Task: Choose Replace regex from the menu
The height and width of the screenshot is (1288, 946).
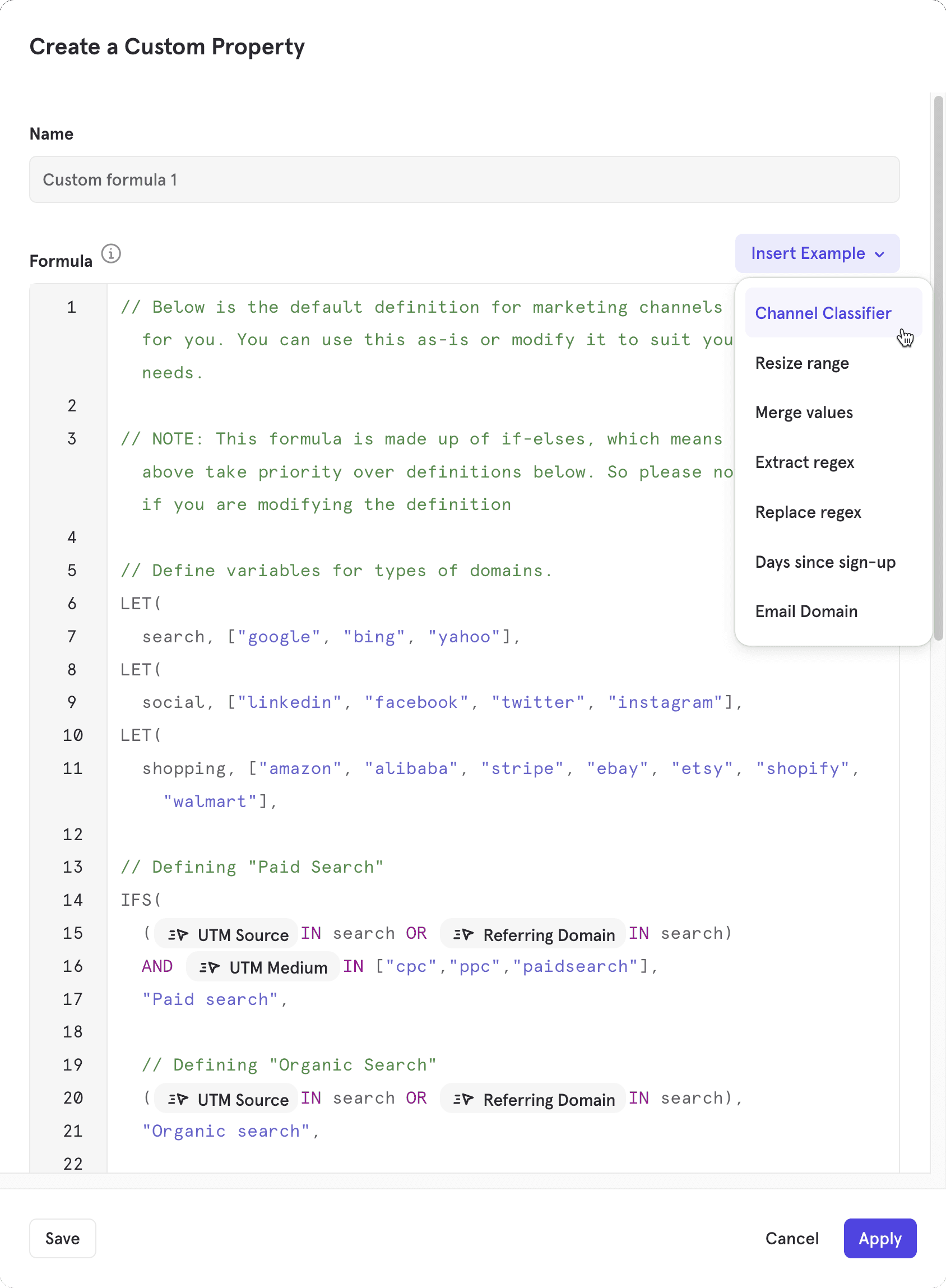Action: click(808, 512)
